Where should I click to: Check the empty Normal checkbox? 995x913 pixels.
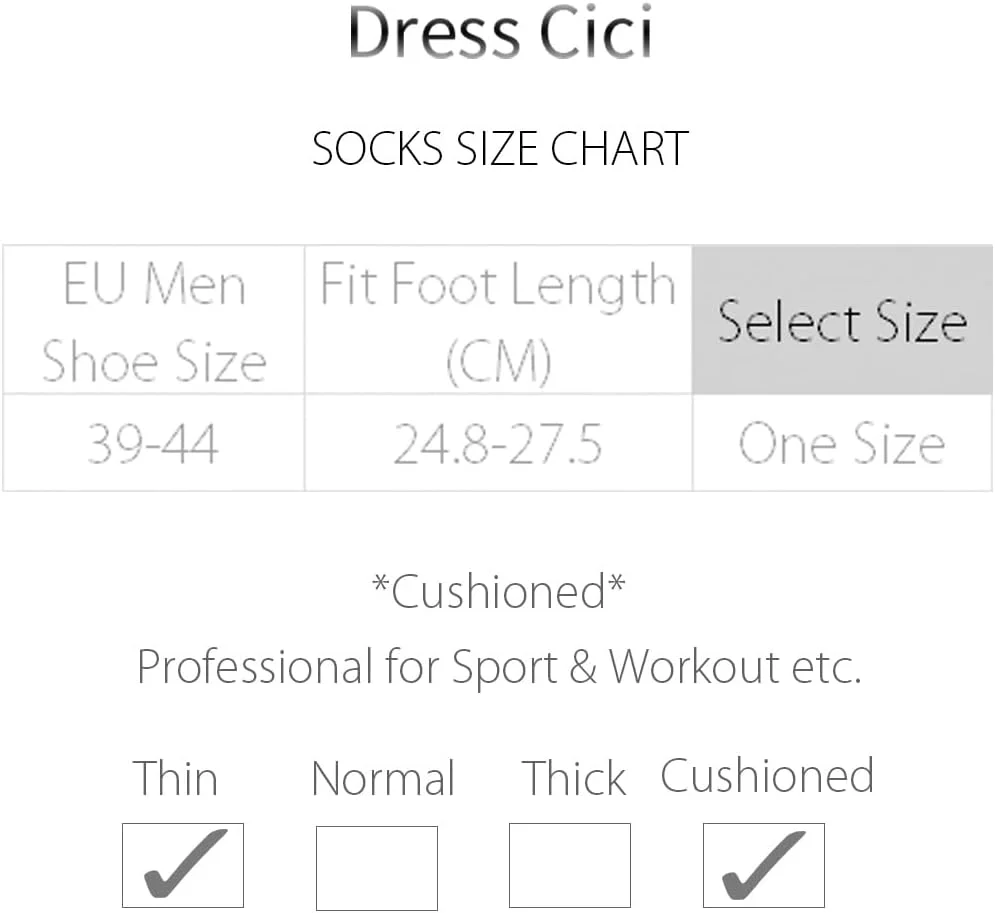pyautogui.click(x=376, y=867)
